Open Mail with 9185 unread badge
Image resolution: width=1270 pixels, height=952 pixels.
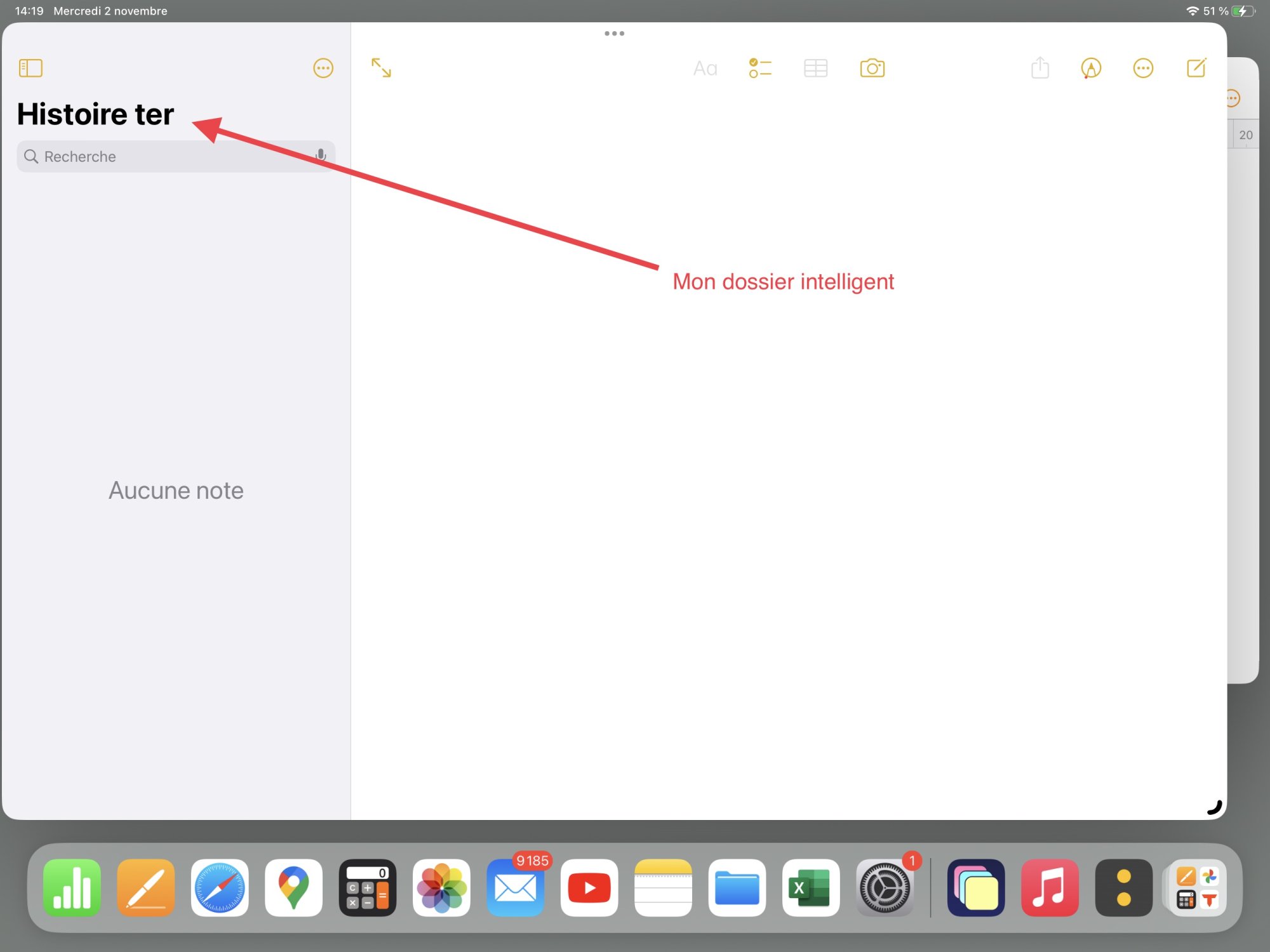point(516,887)
